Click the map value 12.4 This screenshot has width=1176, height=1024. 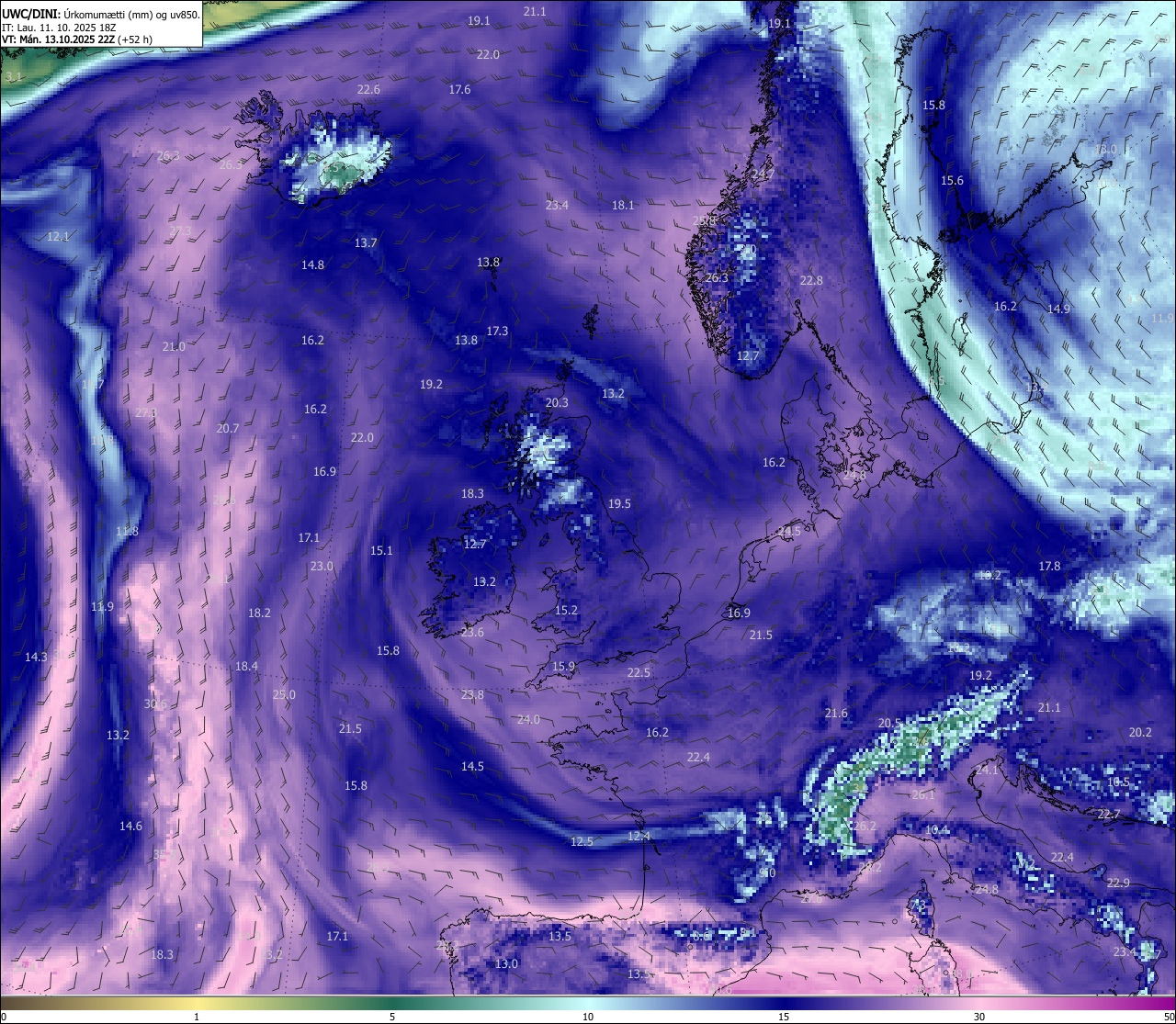pyautogui.click(x=639, y=836)
